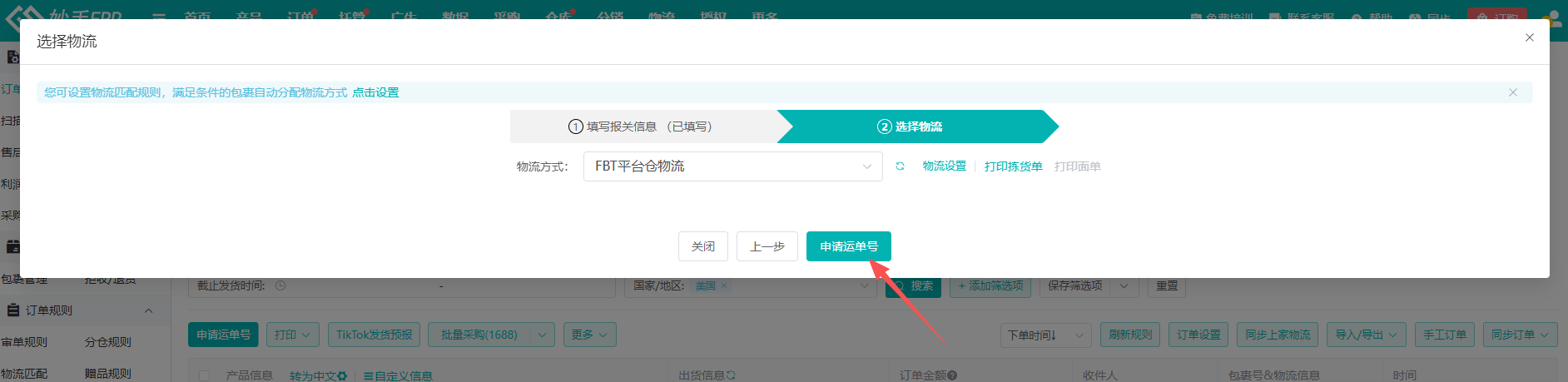The height and width of the screenshot is (382, 1568).
Task: Click the help icon beside 订单金额
Action: [x=952, y=375]
